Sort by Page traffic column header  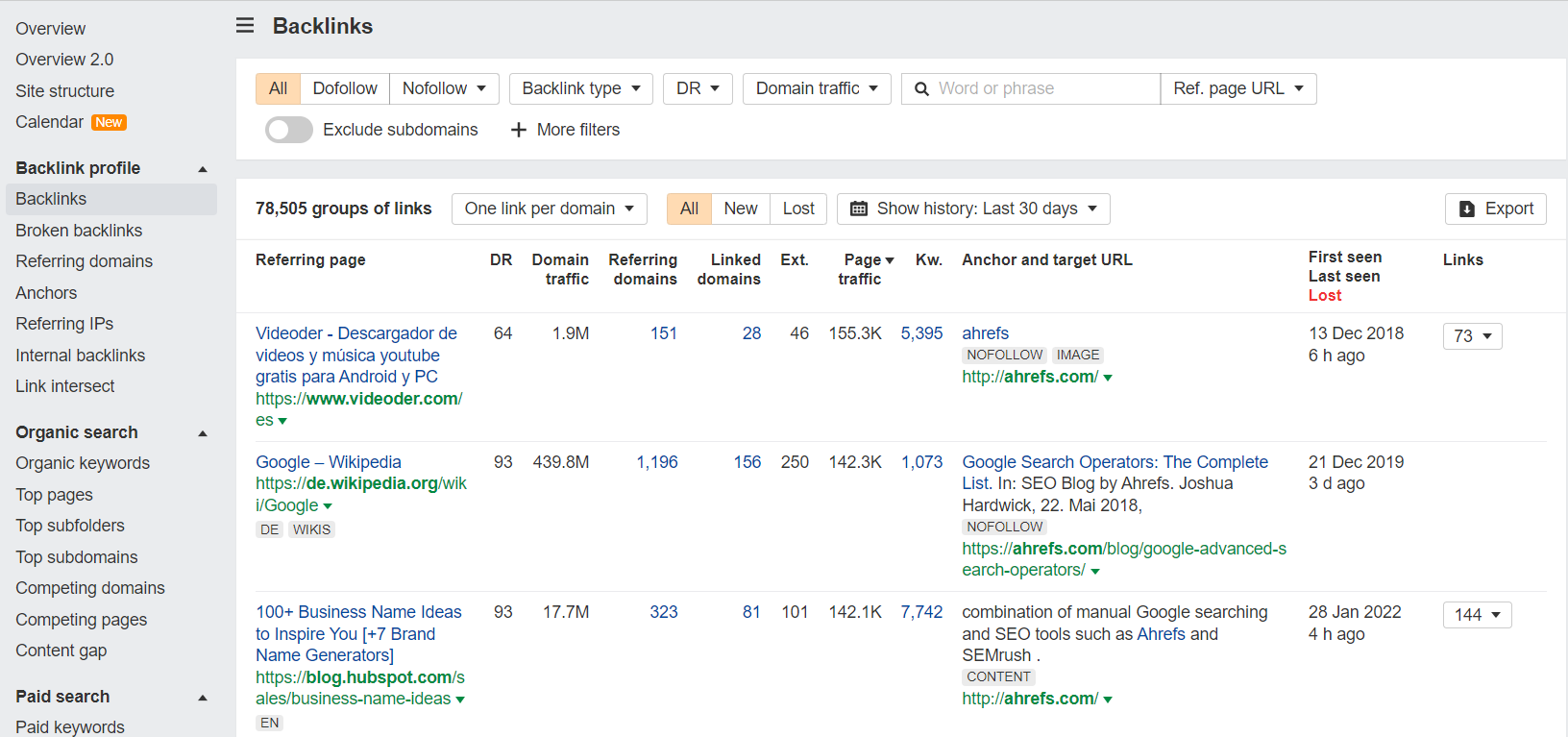865,269
